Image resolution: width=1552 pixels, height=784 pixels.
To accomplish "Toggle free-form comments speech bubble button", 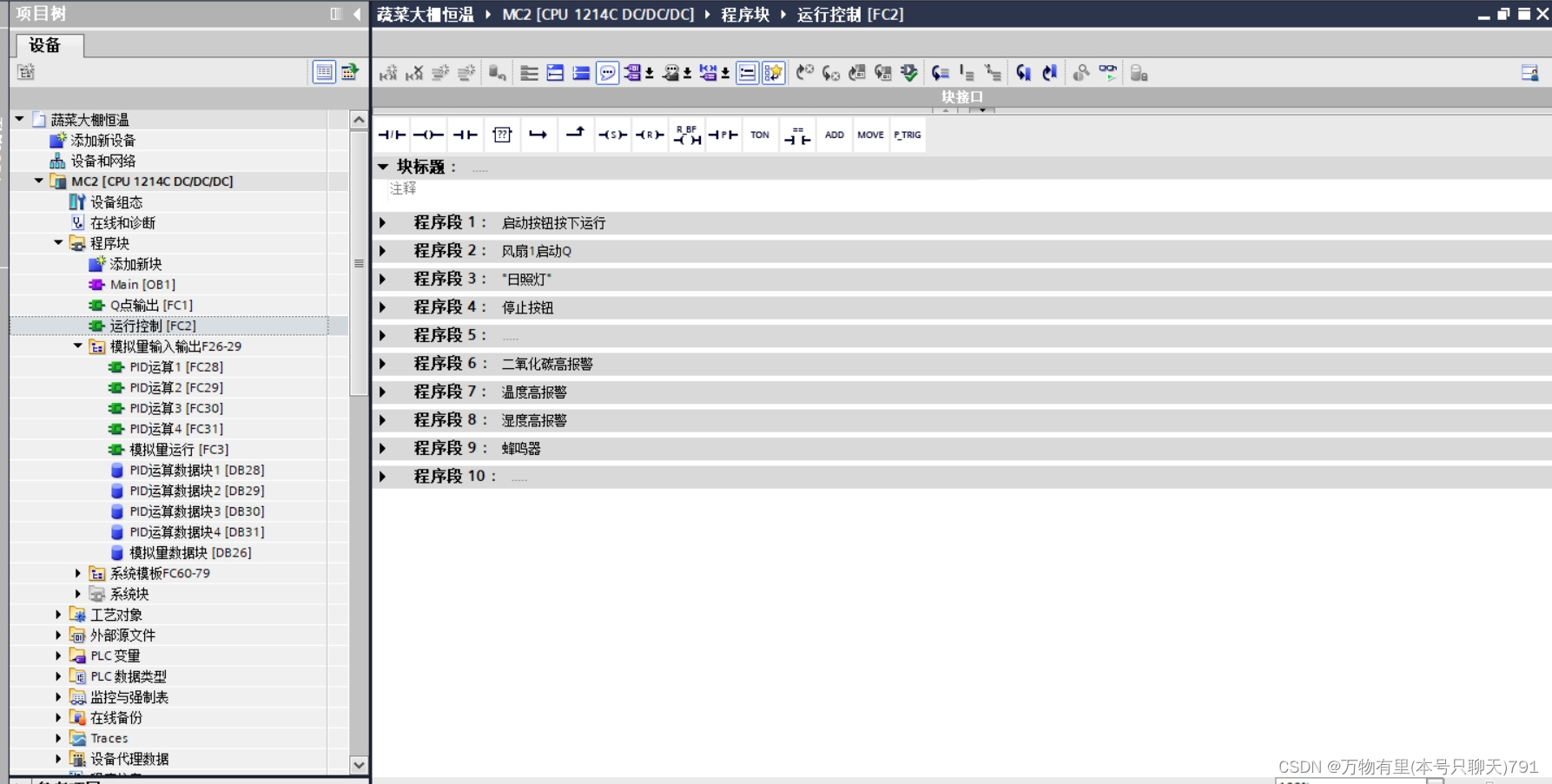I will pos(608,73).
